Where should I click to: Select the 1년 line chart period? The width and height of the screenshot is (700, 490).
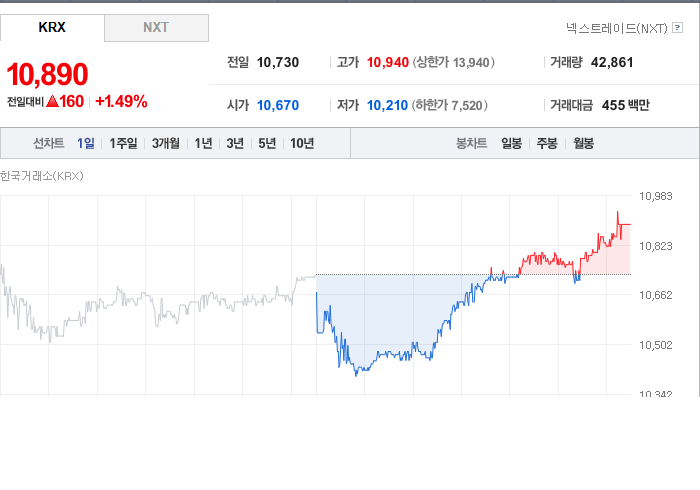point(203,143)
